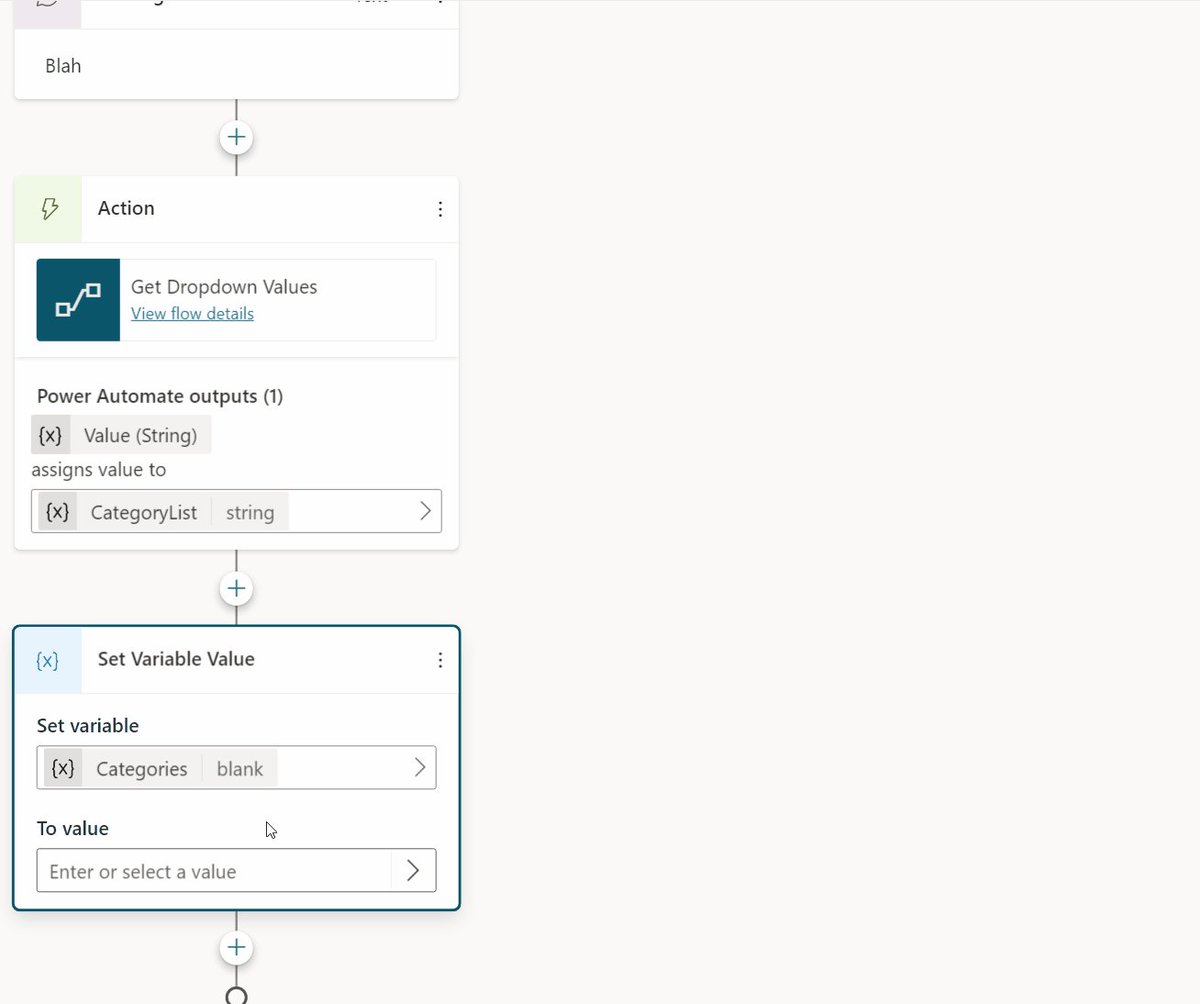Click the {x} icon in the Set Variable Value header

pyautogui.click(x=48, y=659)
